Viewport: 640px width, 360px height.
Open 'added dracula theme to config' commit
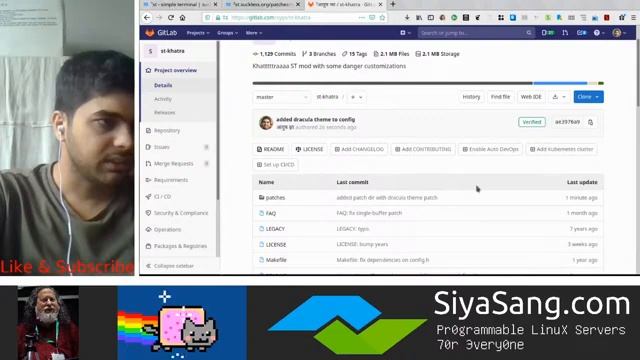316,120
